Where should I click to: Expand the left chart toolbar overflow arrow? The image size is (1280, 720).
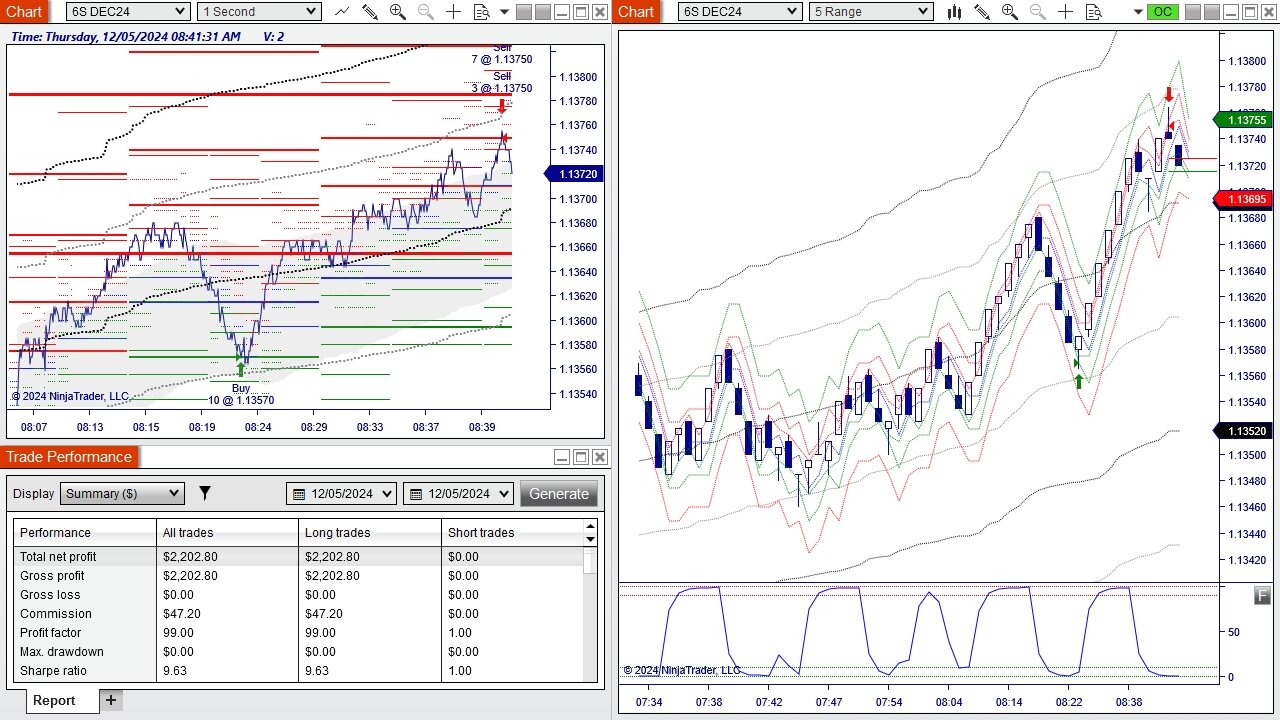coord(504,12)
